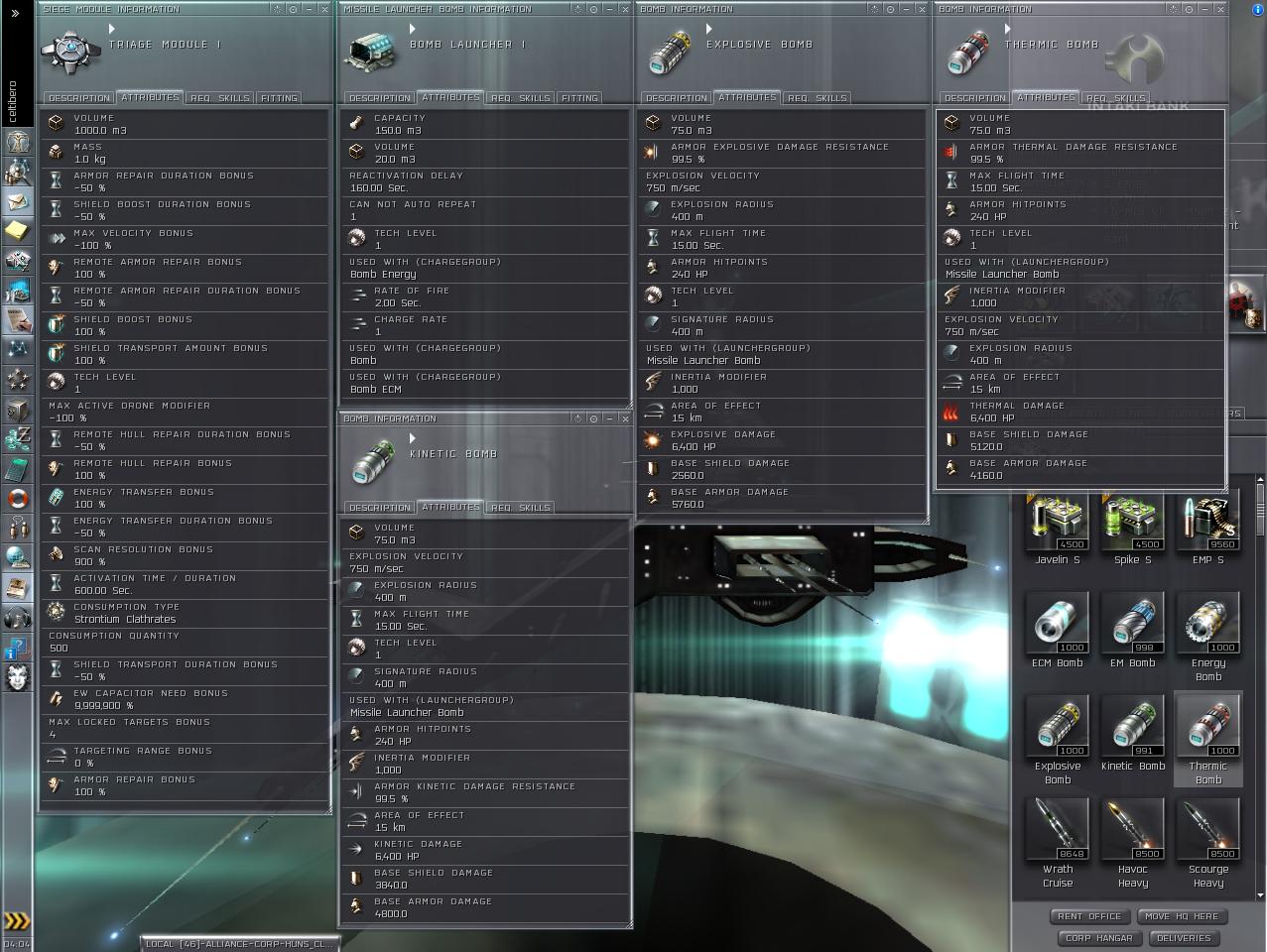This screenshot has width=1267, height=952.
Task: Open the yellow notepad sidebar icon
Action: point(17,231)
